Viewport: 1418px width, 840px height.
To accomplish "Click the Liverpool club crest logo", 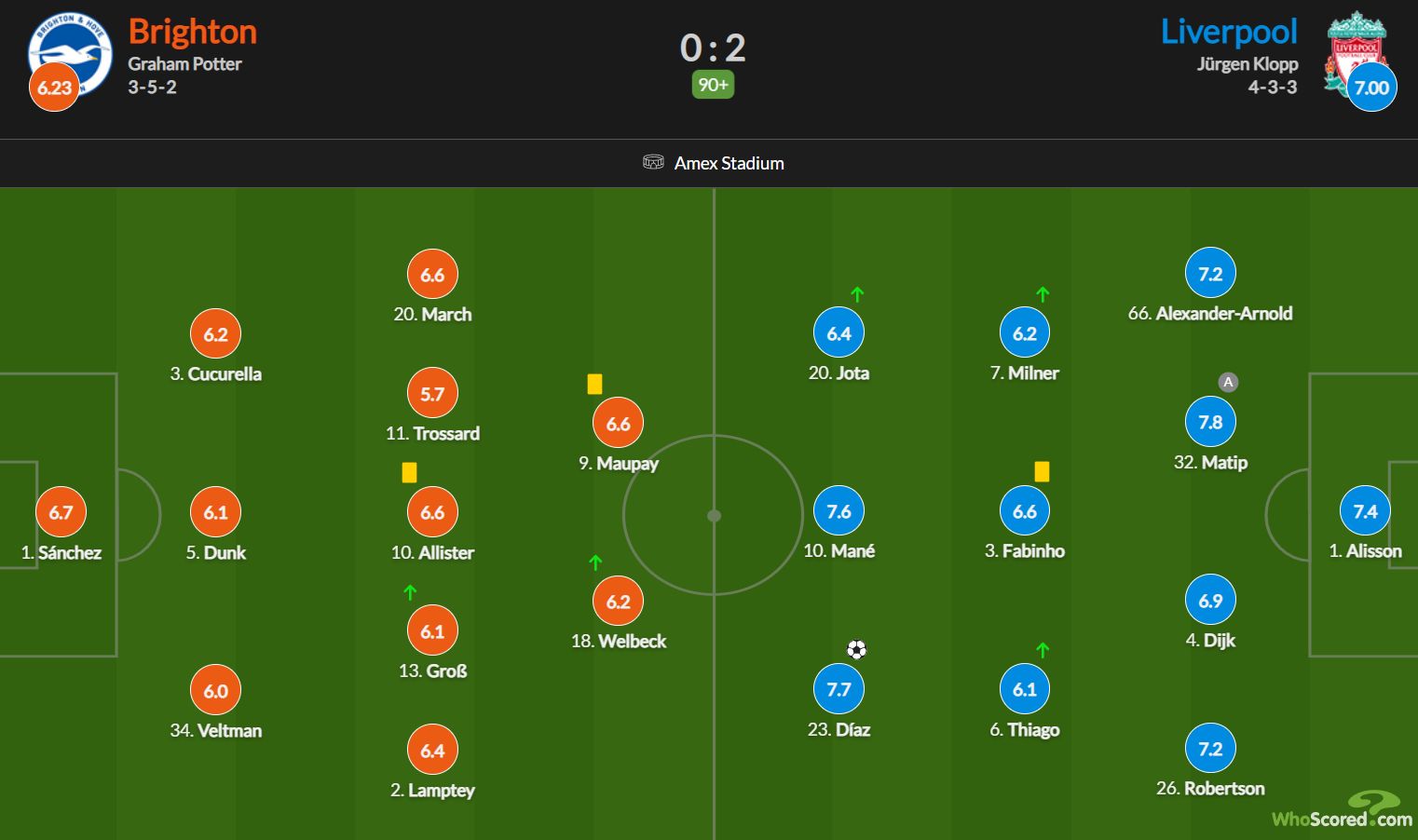I will (1356, 54).
